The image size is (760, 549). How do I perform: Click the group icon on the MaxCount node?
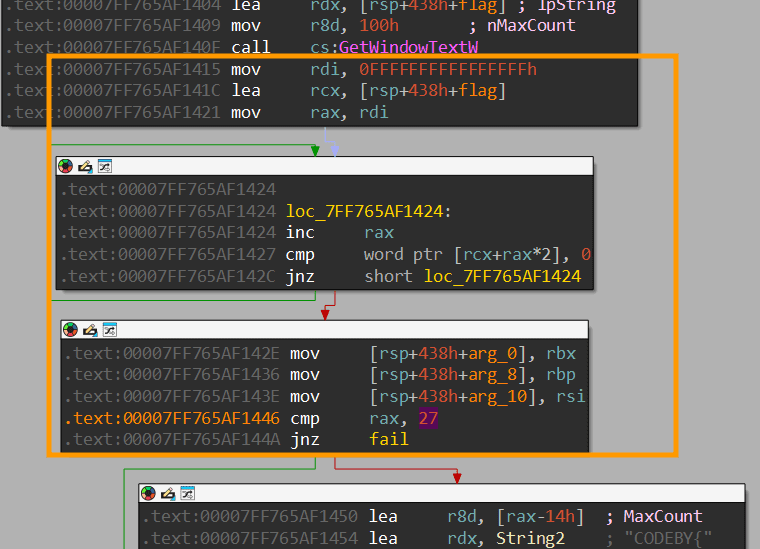[x=186, y=493]
